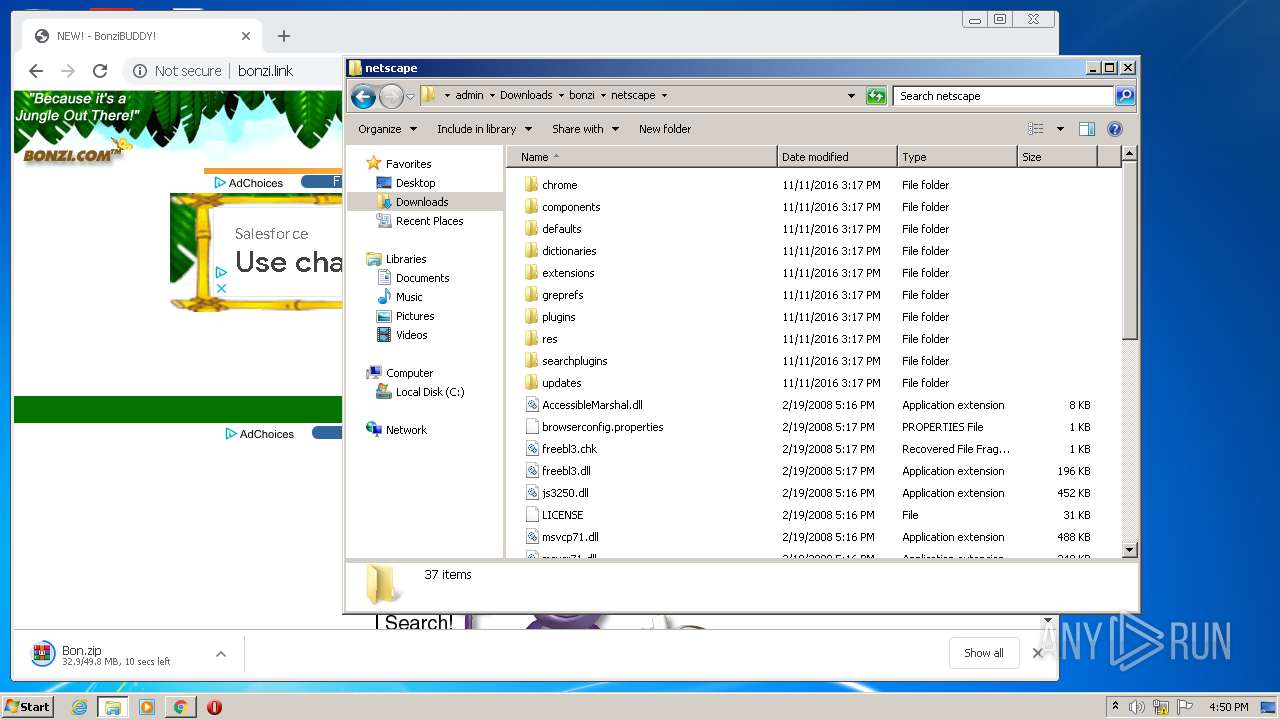The image size is (1280, 720).
Task: Click New folder button
Action: 665,129
